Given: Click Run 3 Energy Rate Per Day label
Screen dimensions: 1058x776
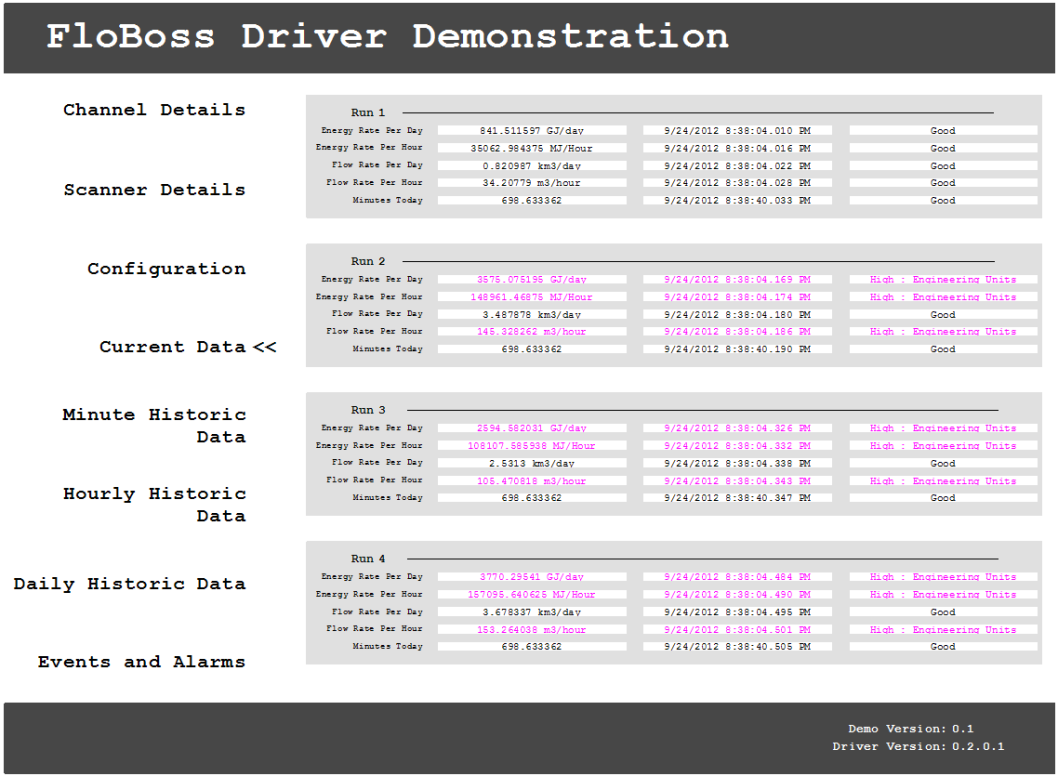Looking at the screenshot, I should click(372, 428).
